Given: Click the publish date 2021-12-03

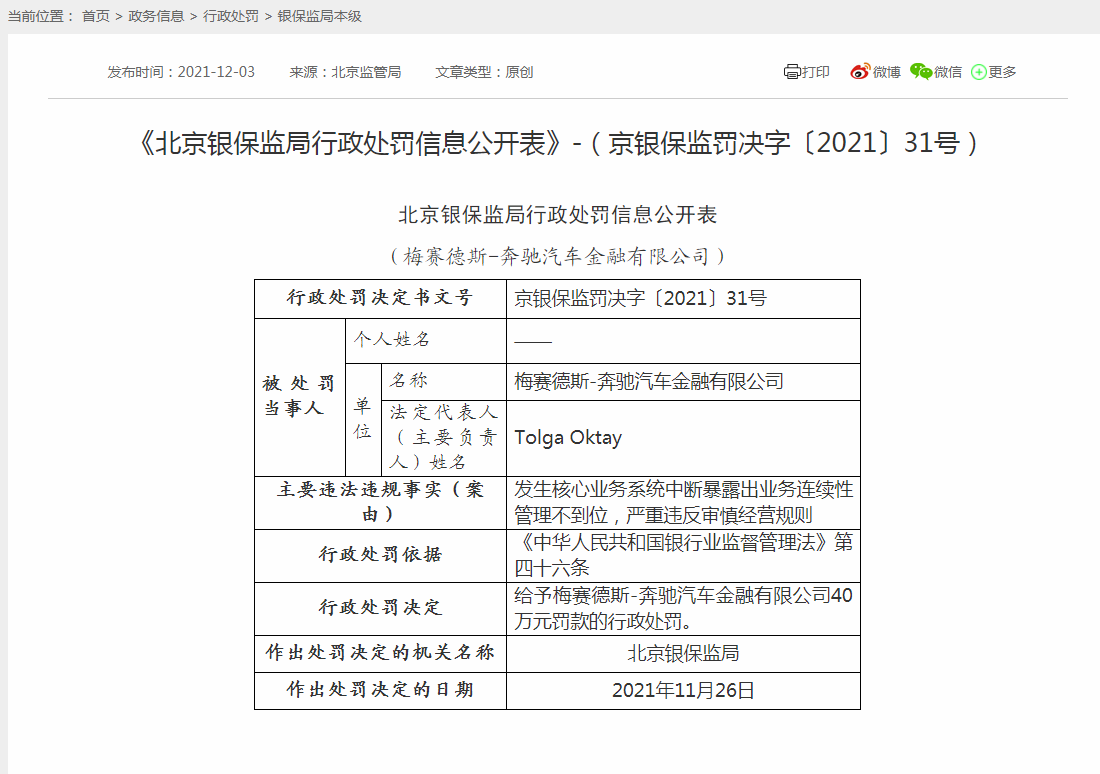Looking at the screenshot, I should pos(216,72).
